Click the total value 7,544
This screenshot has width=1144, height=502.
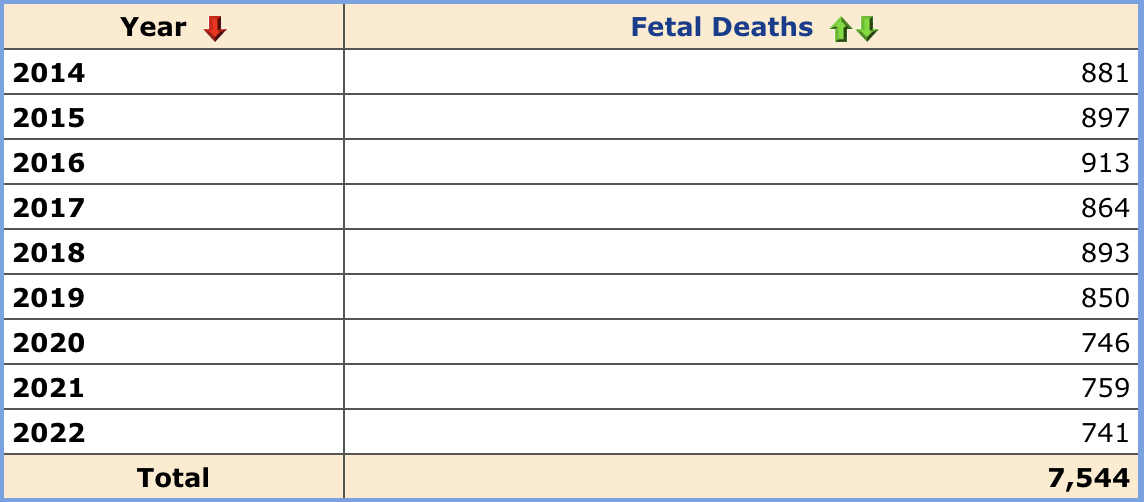(1088, 478)
